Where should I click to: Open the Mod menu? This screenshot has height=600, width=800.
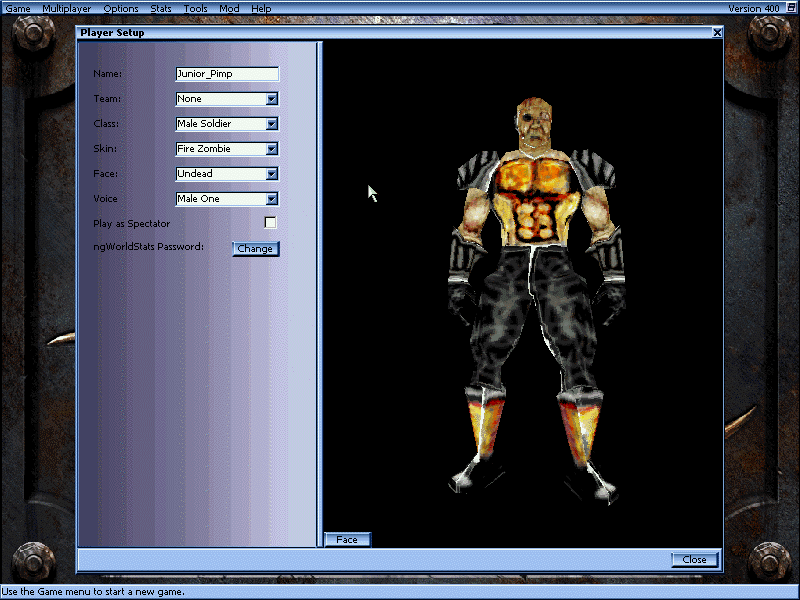[x=228, y=8]
